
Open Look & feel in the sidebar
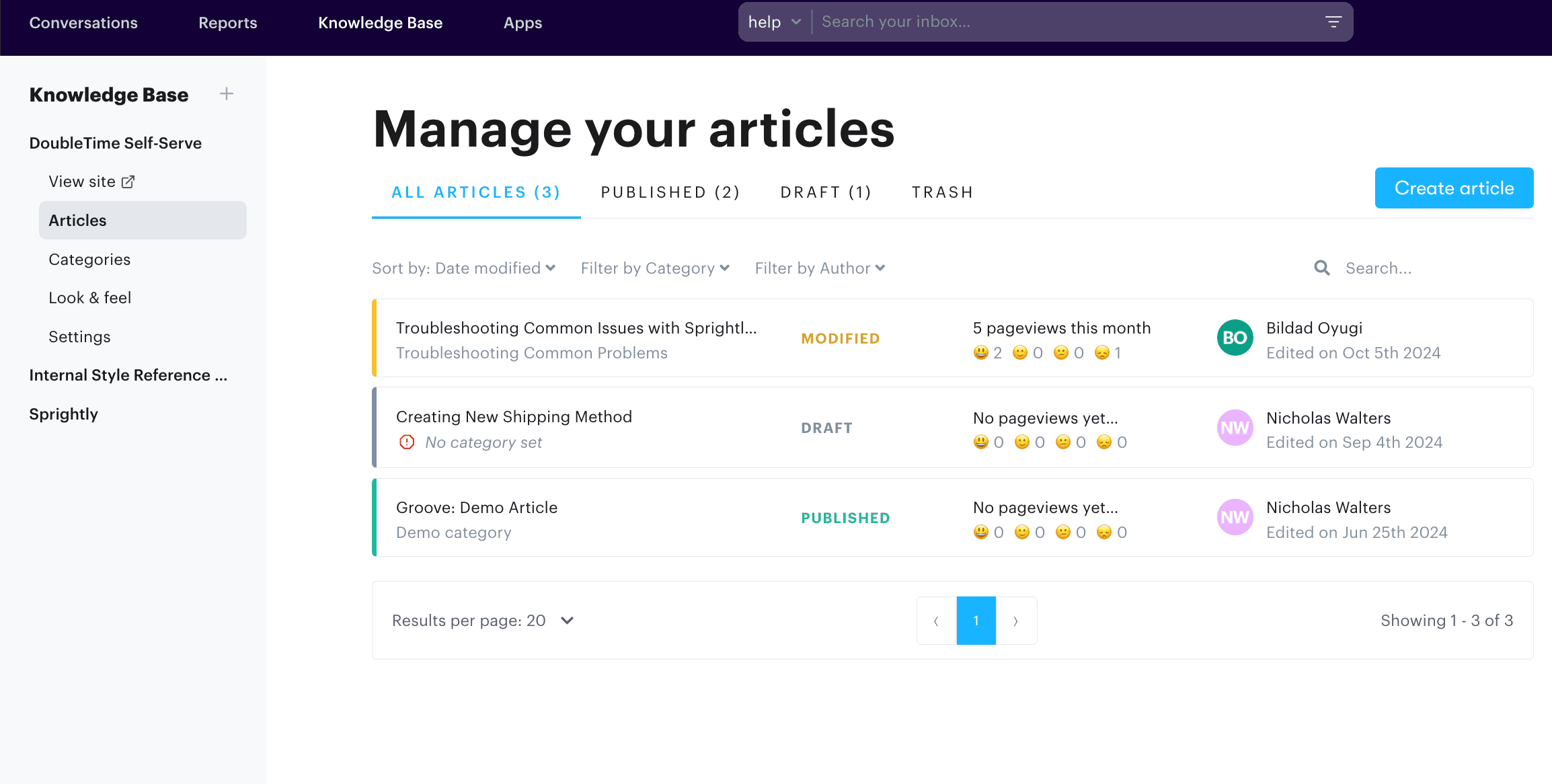(89, 297)
